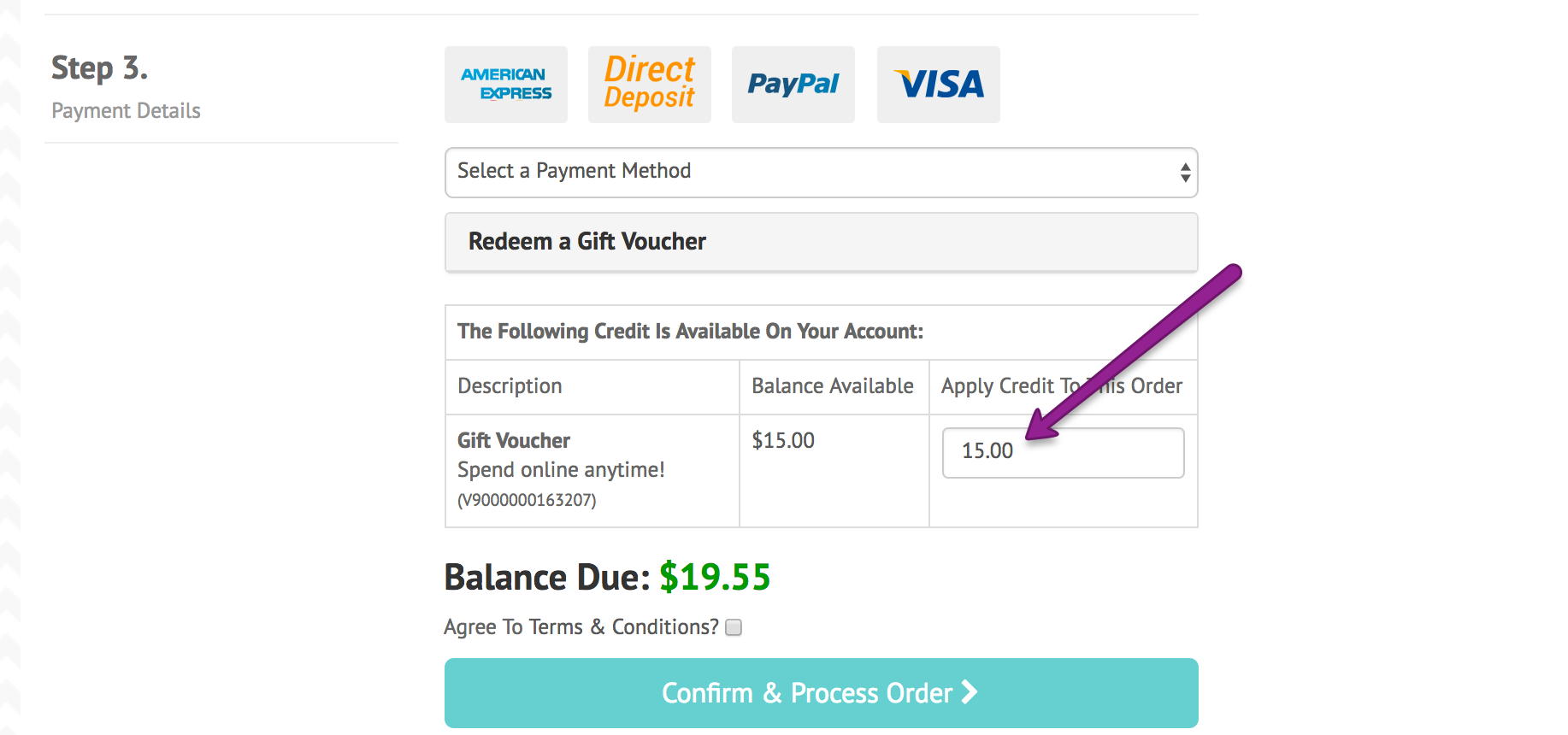1568x735 pixels.
Task: Click the Description column header
Action: [x=510, y=386]
